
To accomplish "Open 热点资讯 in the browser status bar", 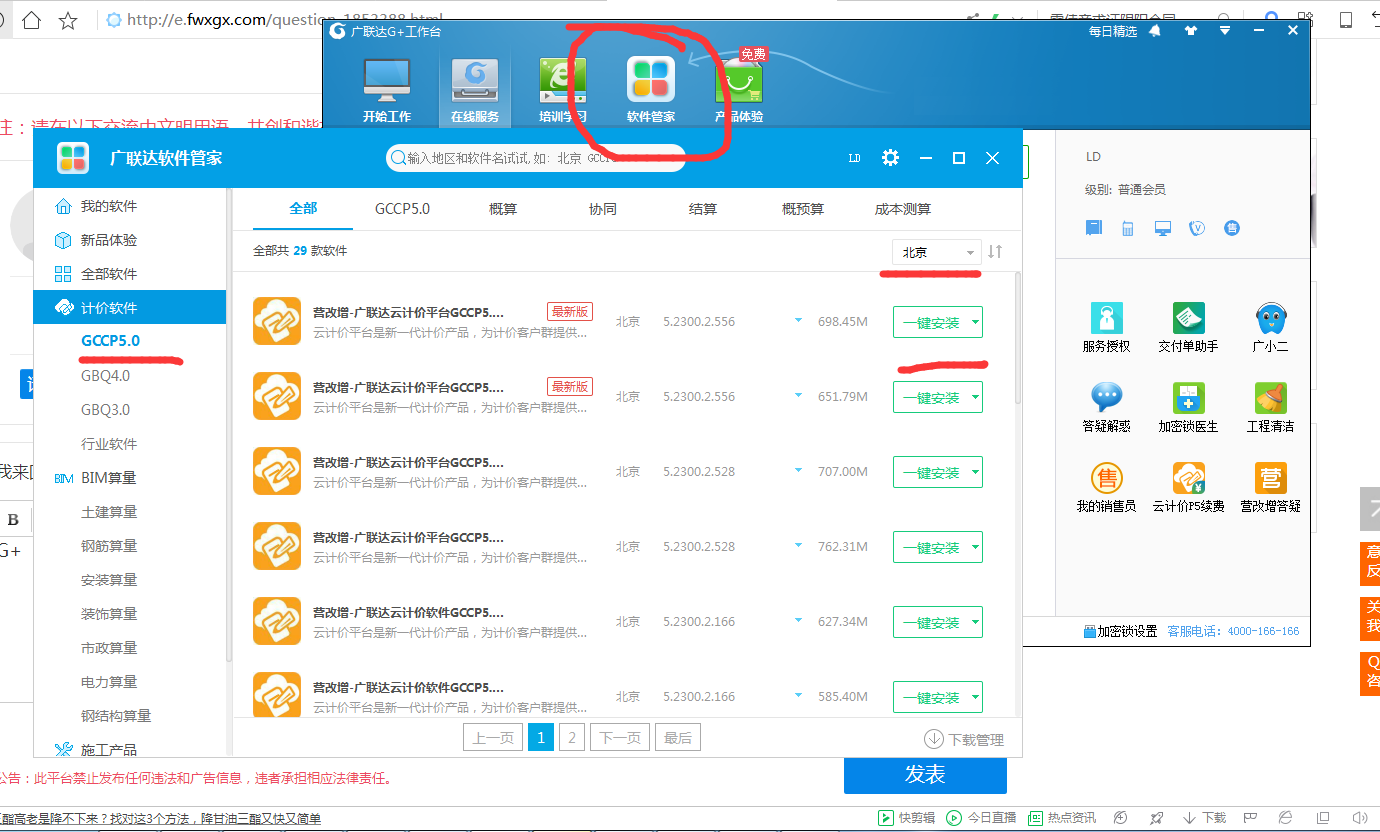I will 1062,818.
